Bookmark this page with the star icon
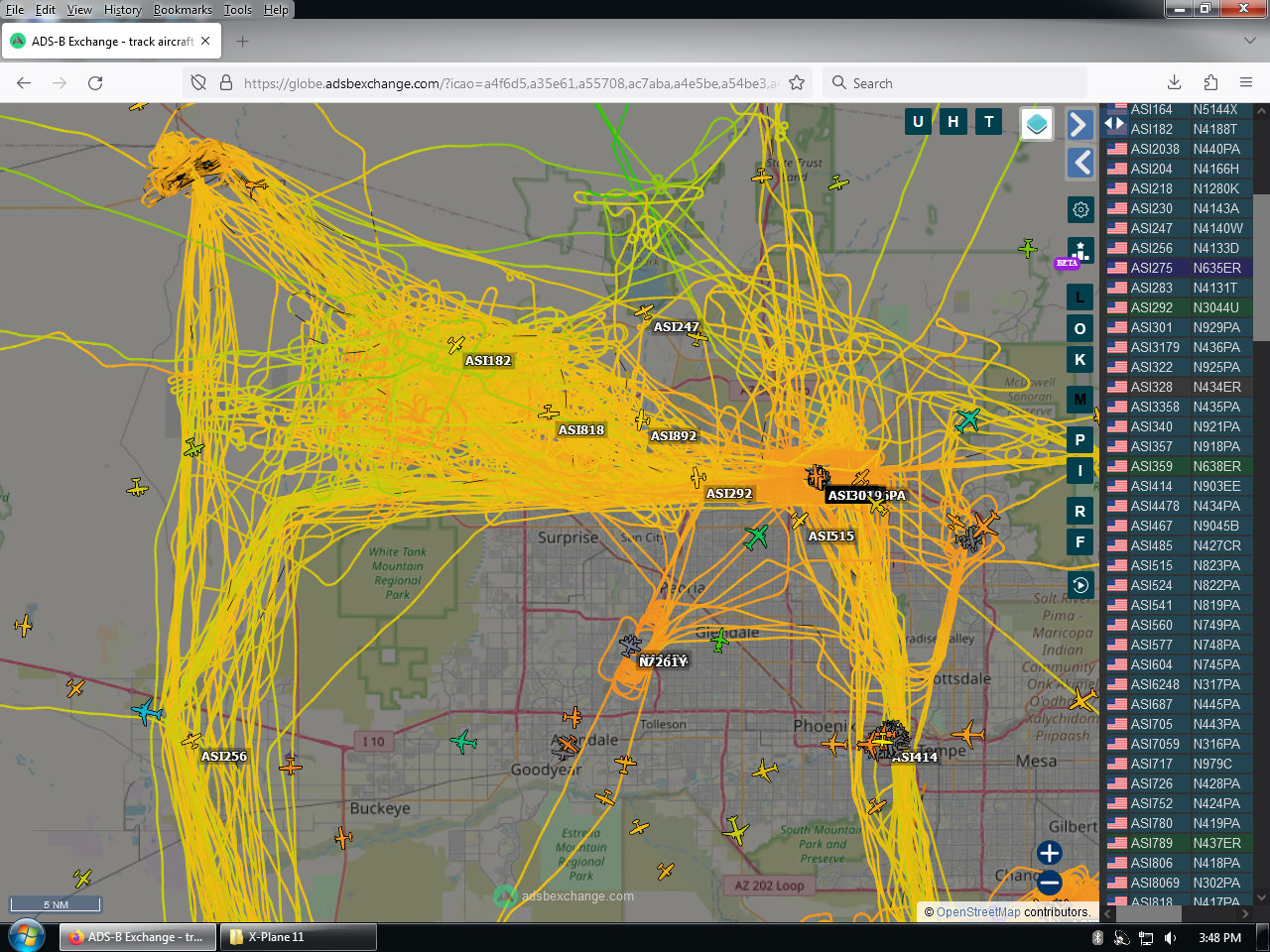This screenshot has width=1270, height=952. pyautogui.click(x=797, y=83)
